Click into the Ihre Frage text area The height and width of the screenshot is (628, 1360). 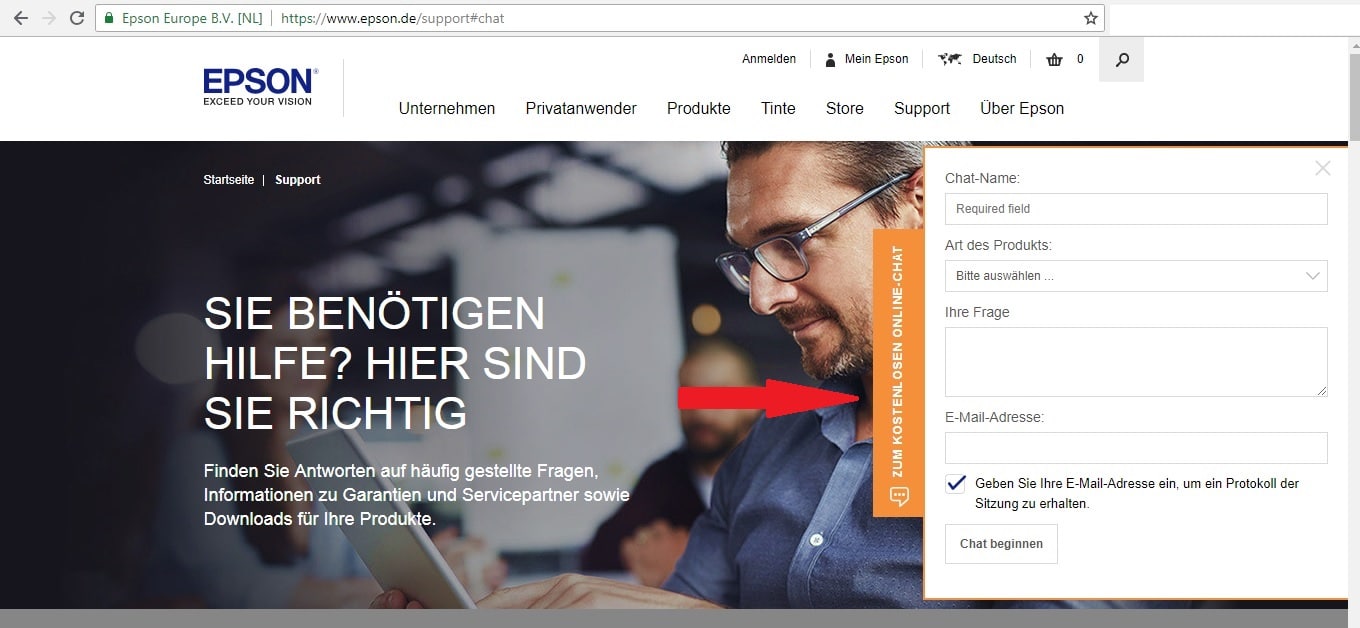[1136, 362]
